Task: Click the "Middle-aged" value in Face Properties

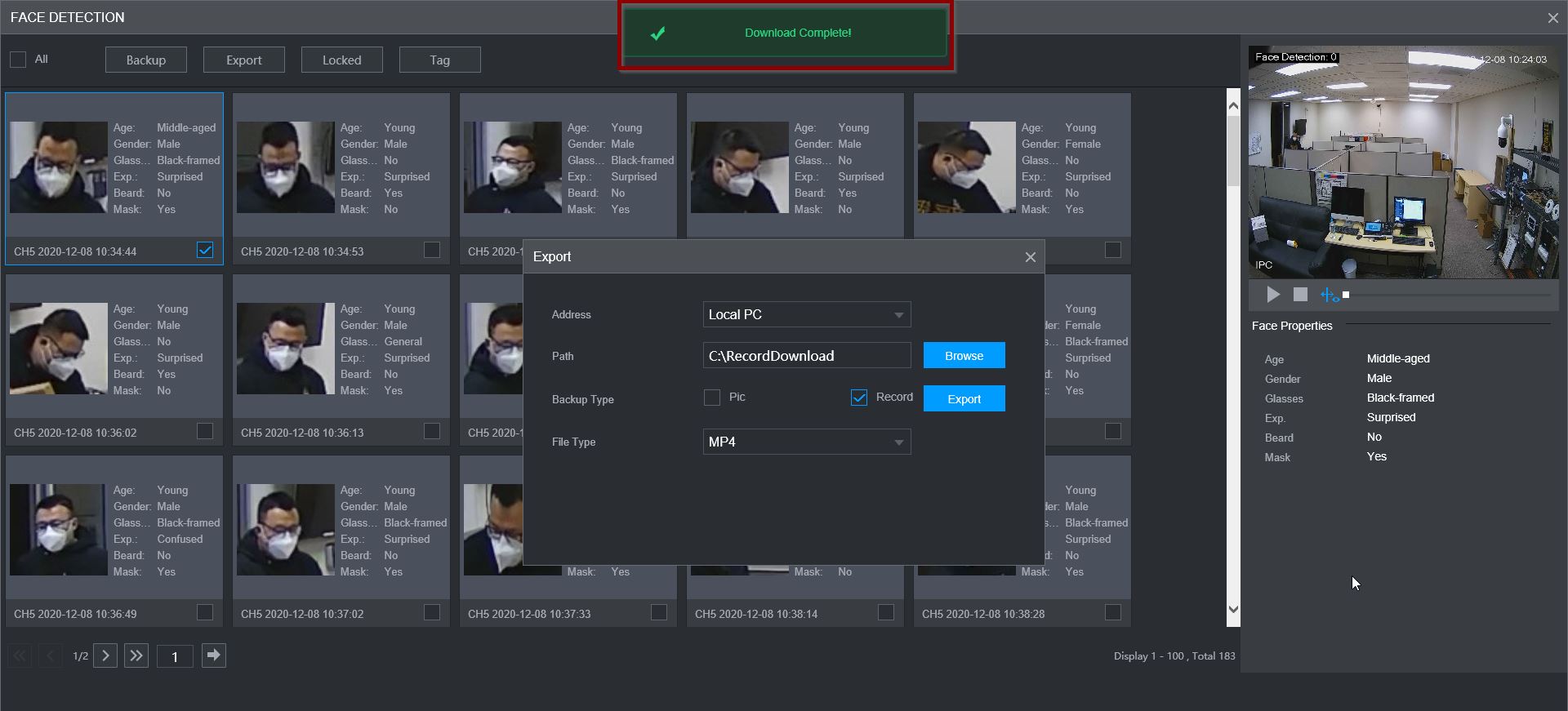Action: (x=1398, y=358)
